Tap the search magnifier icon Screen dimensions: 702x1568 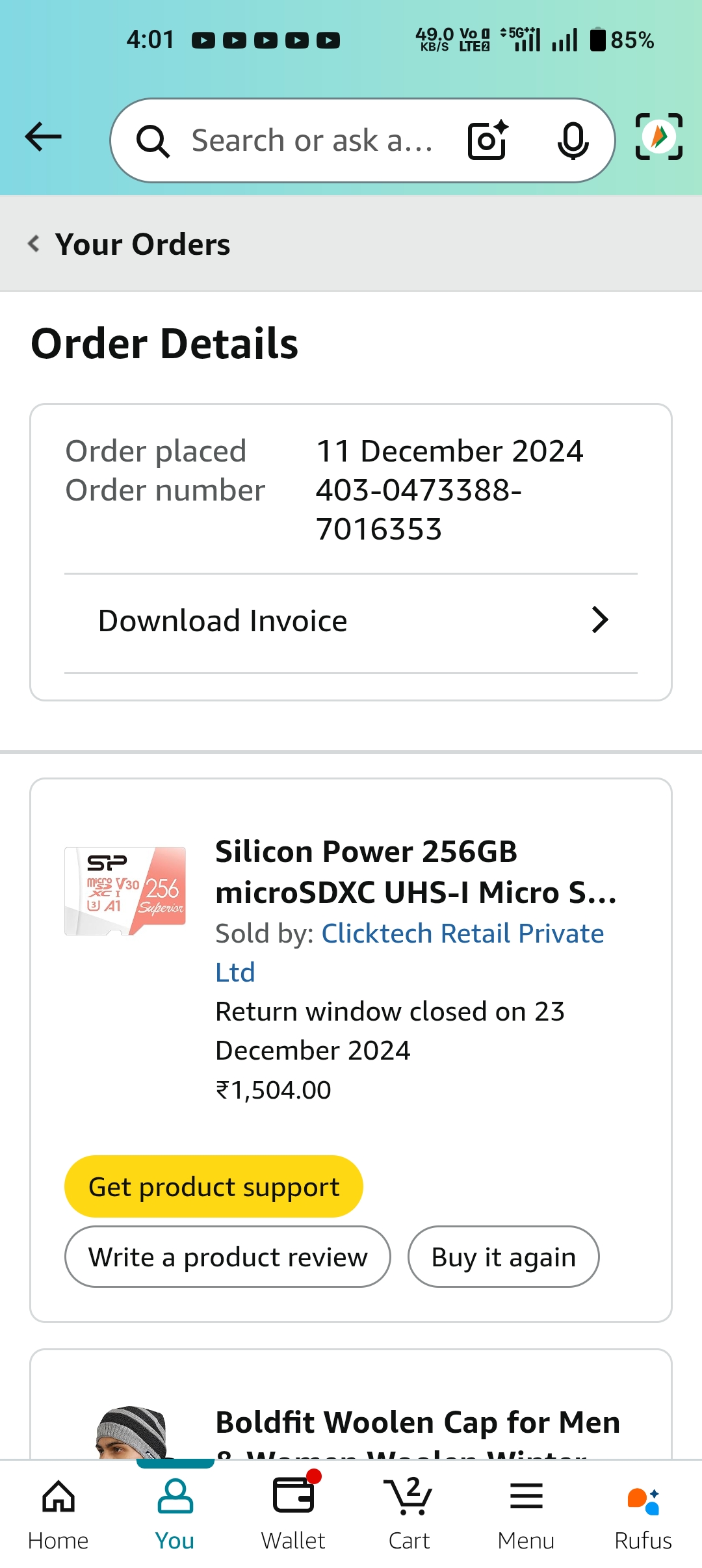click(153, 141)
